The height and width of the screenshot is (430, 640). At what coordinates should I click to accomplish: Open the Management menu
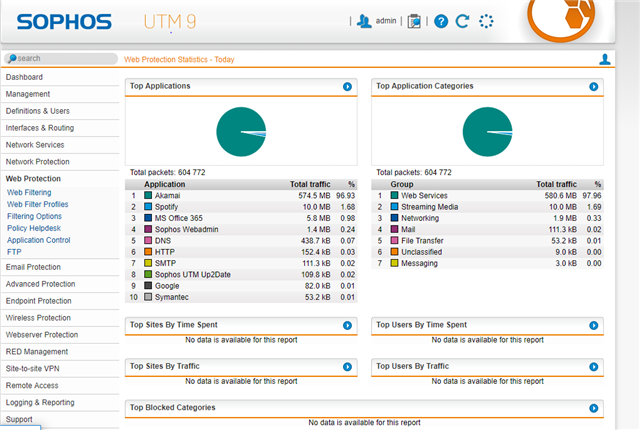(x=60, y=94)
